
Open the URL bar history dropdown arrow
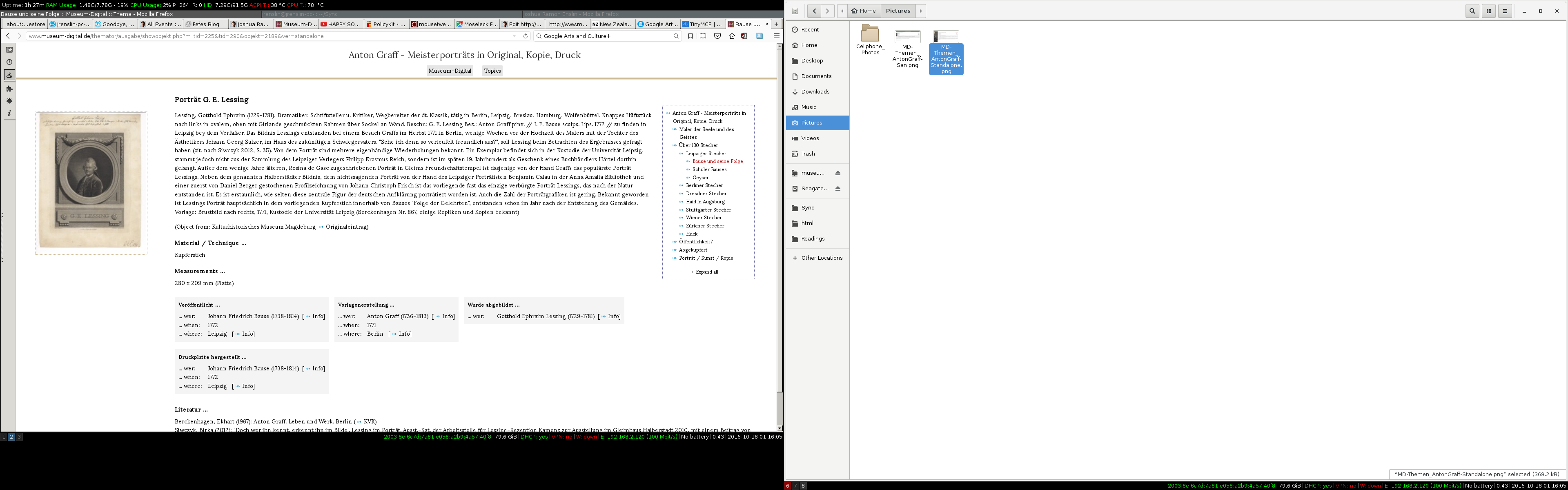pos(514,36)
